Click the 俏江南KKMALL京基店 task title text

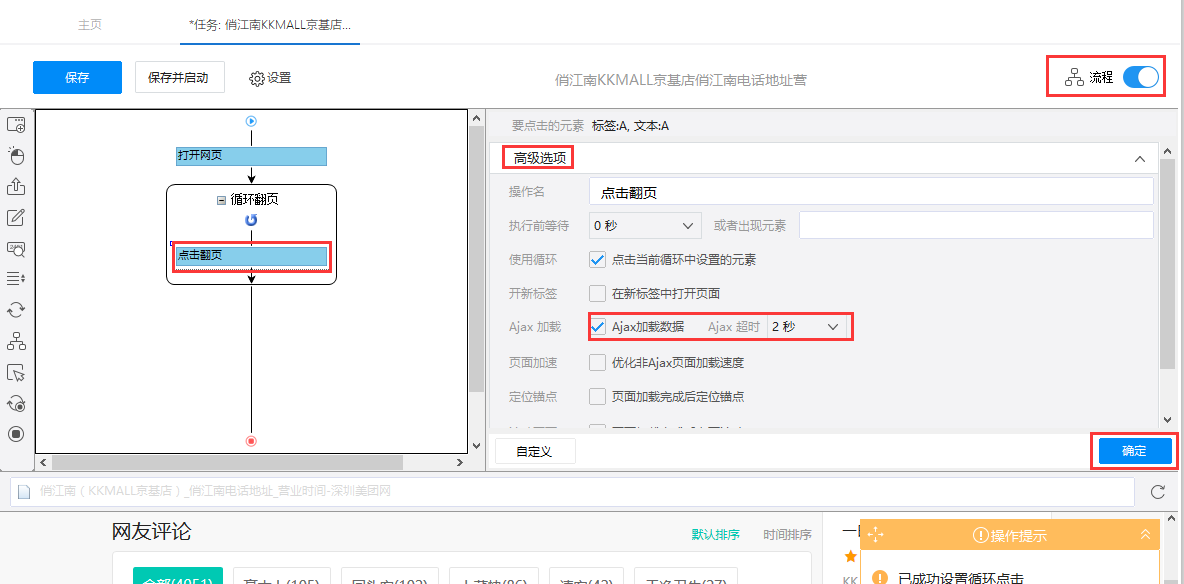click(x=681, y=79)
